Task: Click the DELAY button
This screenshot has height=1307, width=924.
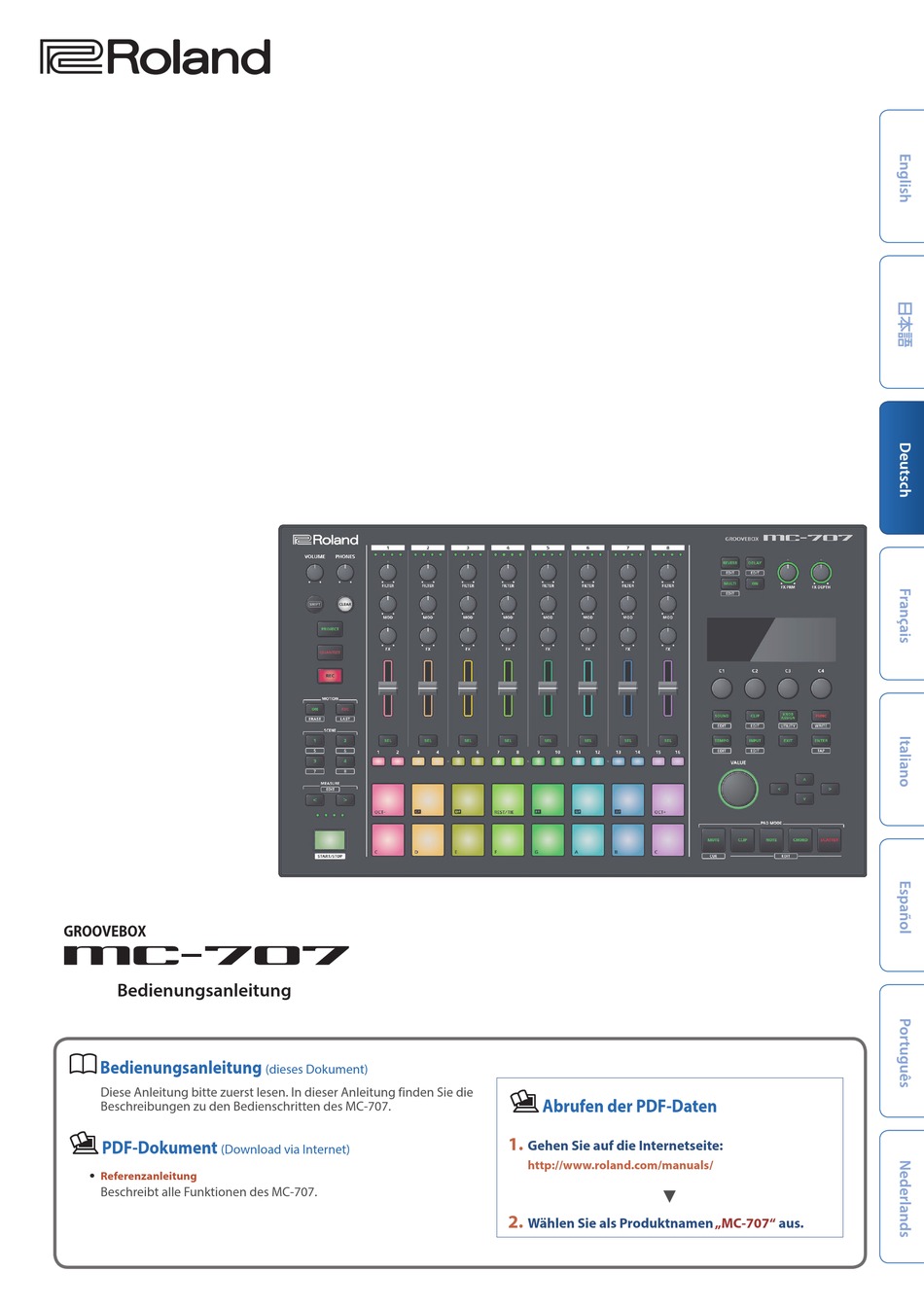Action: pyautogui.click(x=755, y=563)
